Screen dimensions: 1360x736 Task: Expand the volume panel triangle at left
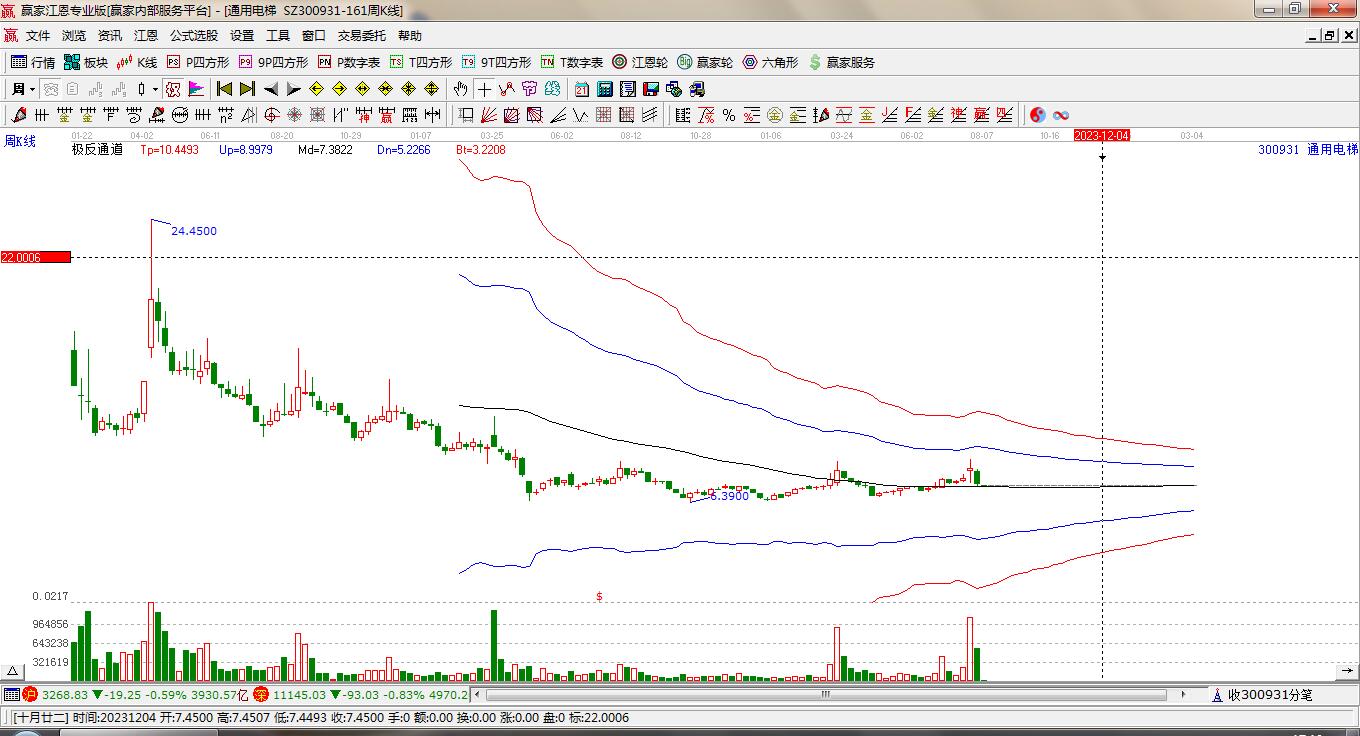[x=13, y=671]
